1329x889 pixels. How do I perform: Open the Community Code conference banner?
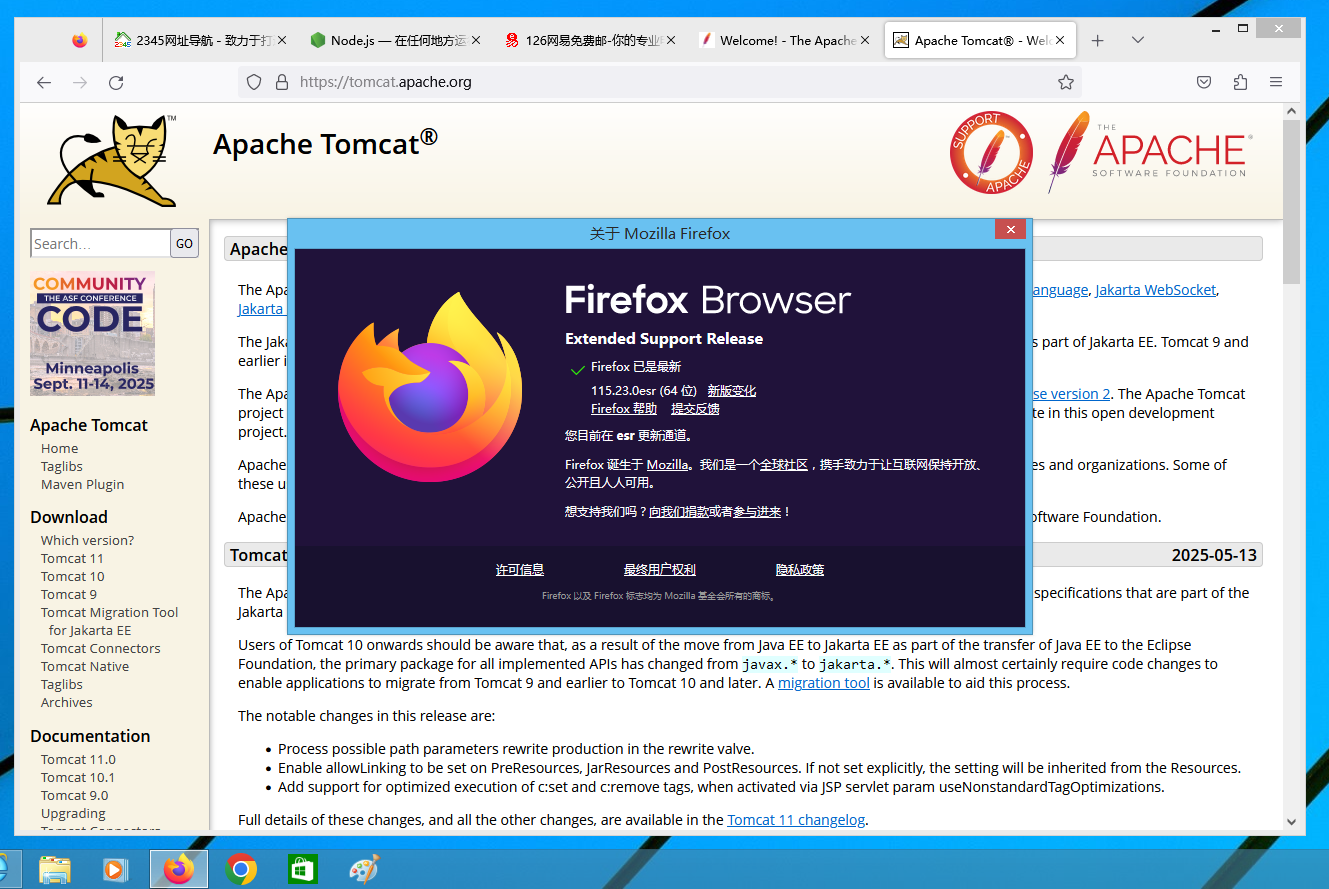point(92,334)
